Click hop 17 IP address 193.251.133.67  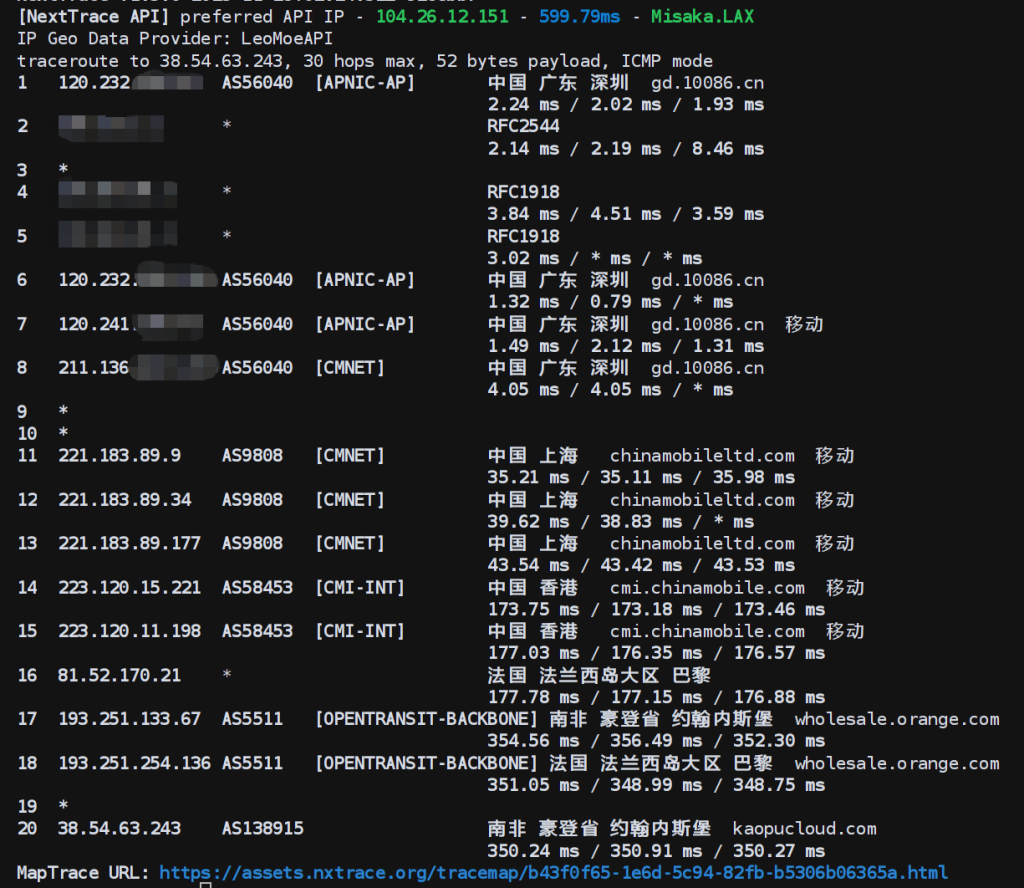point(129,719)
